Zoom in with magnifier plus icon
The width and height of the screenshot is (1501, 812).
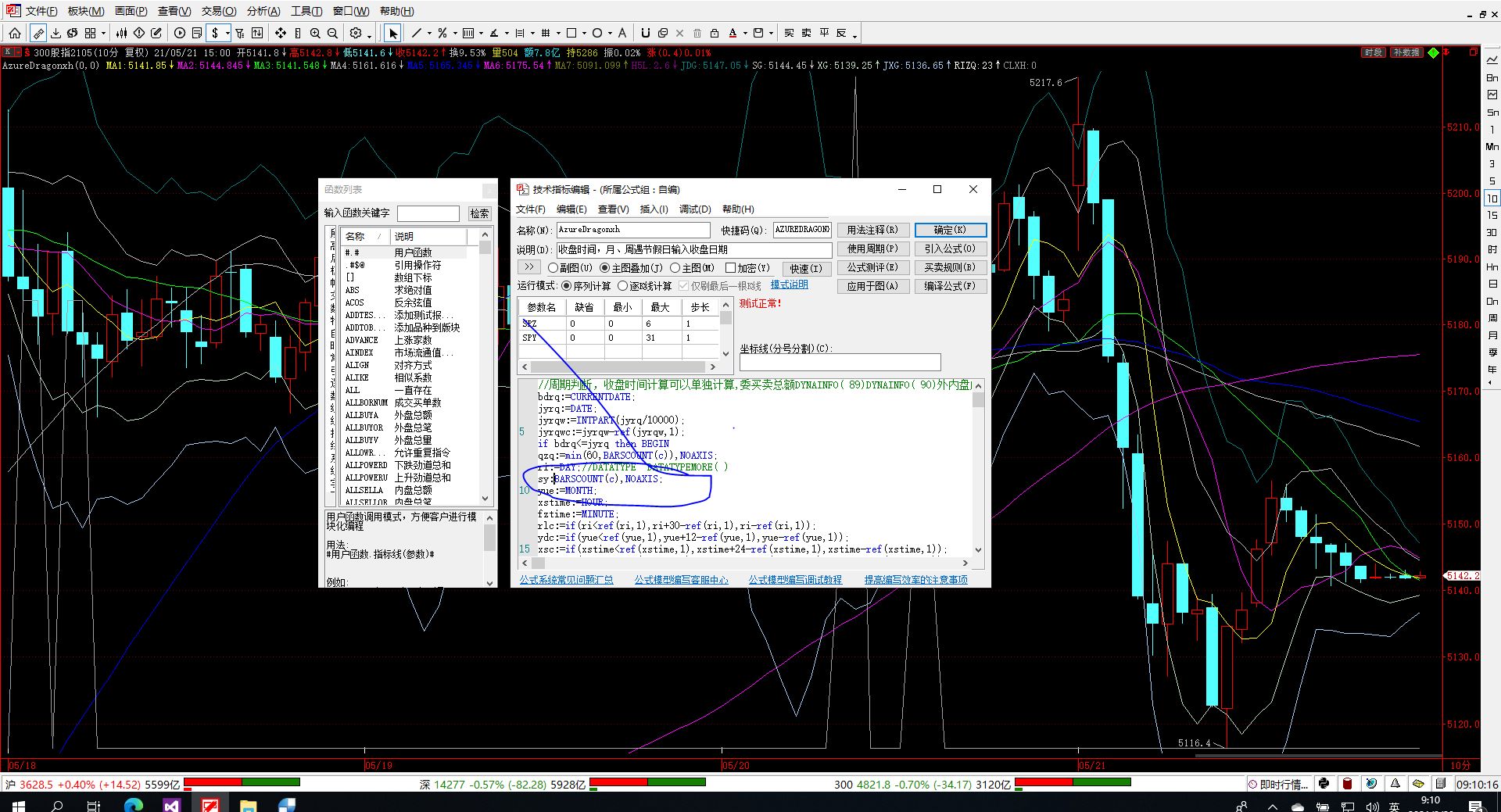click(x=315, y=33)
